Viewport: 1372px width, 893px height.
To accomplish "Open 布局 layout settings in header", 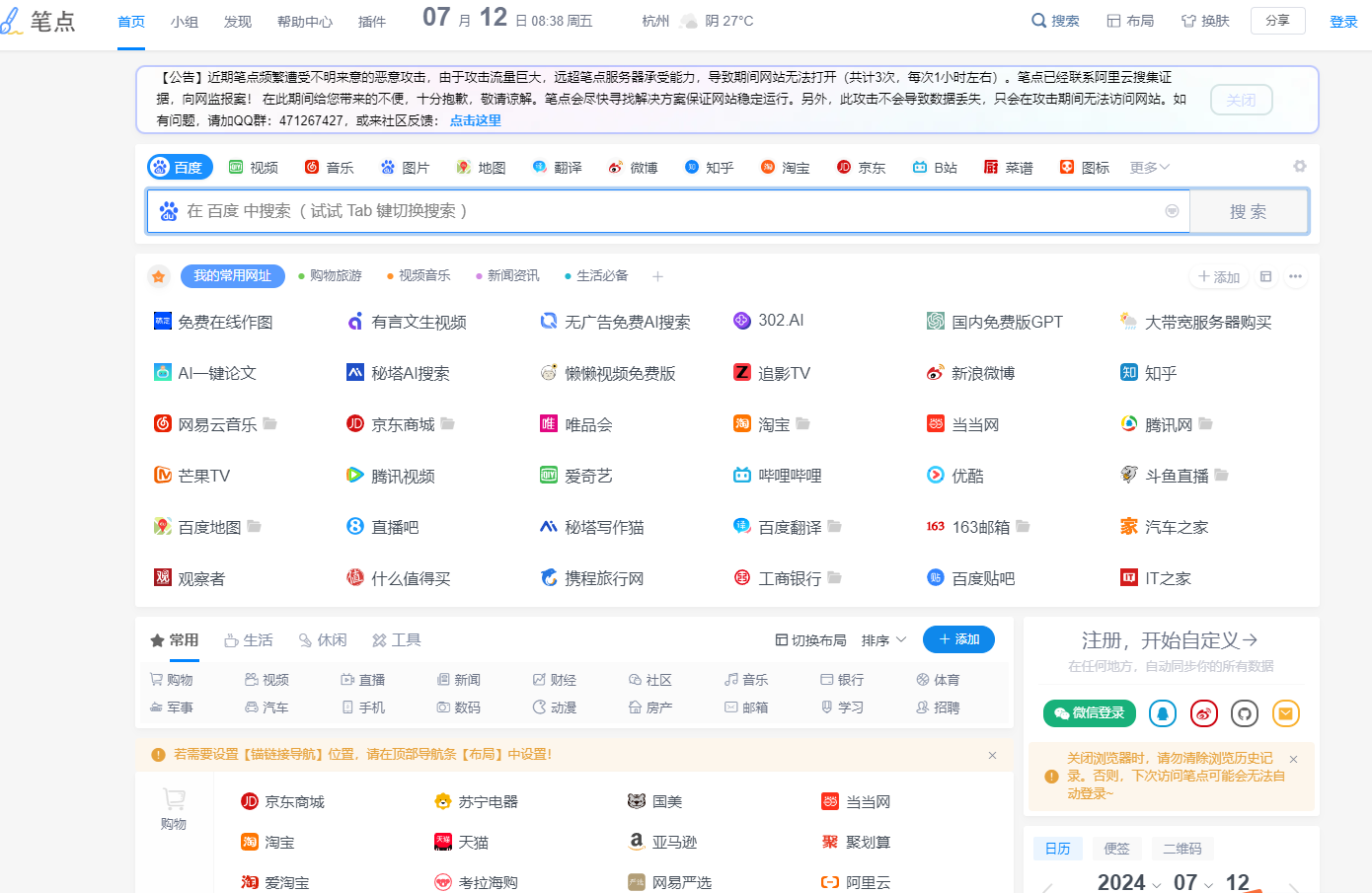I will point(1130,21).
